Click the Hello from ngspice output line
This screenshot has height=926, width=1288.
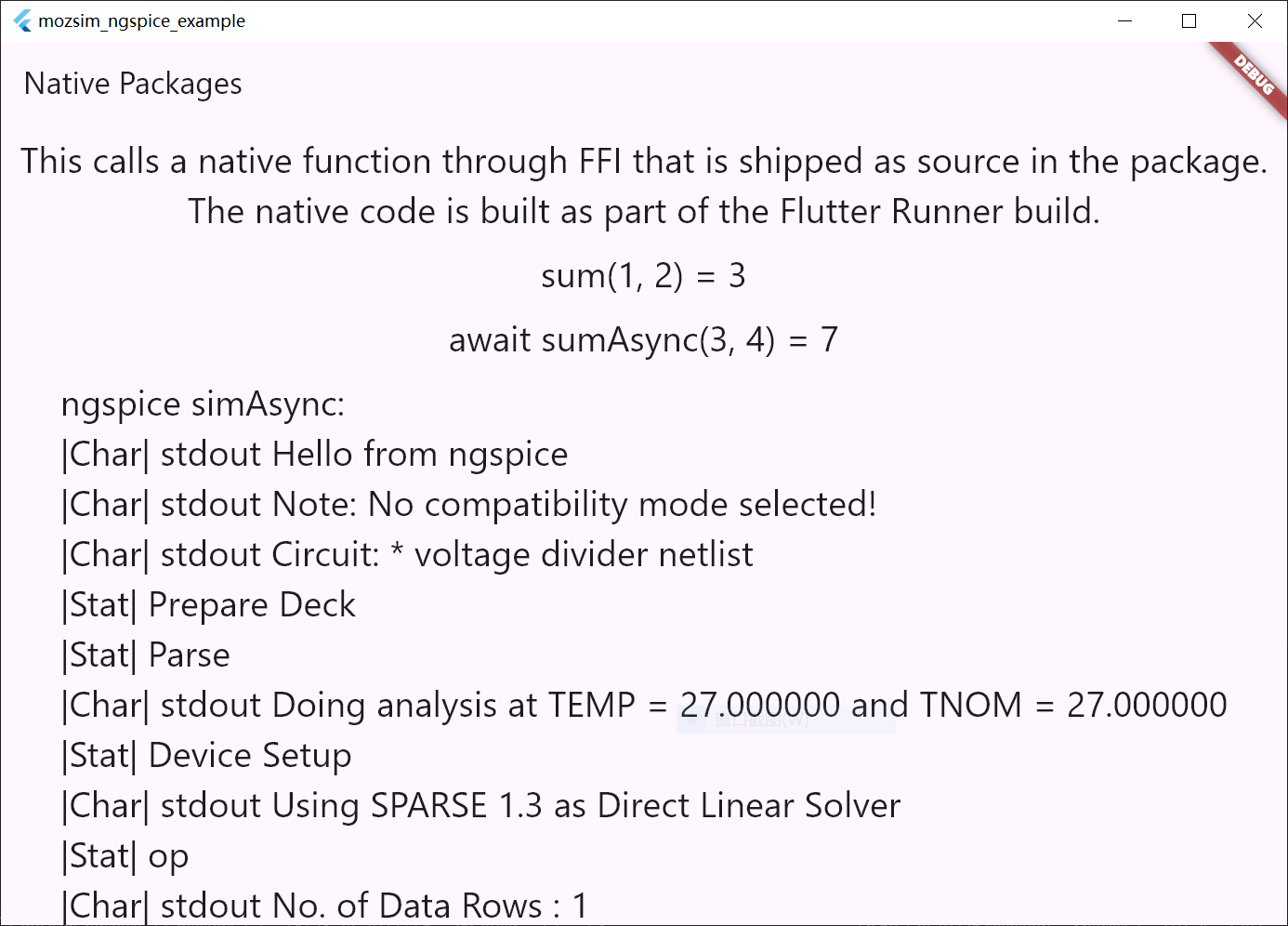314,455
